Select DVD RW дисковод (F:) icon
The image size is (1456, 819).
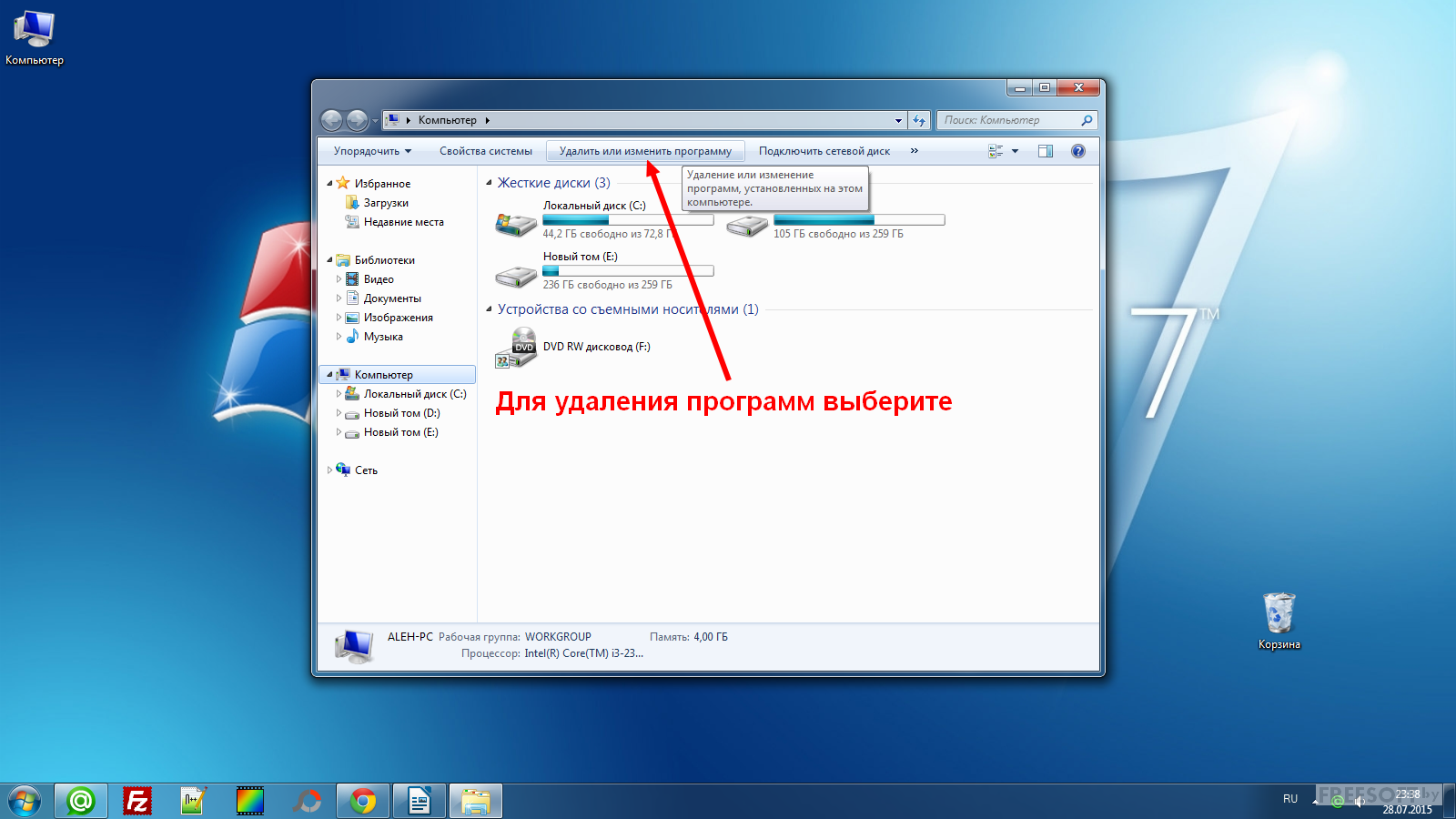(x=516, y=348)
